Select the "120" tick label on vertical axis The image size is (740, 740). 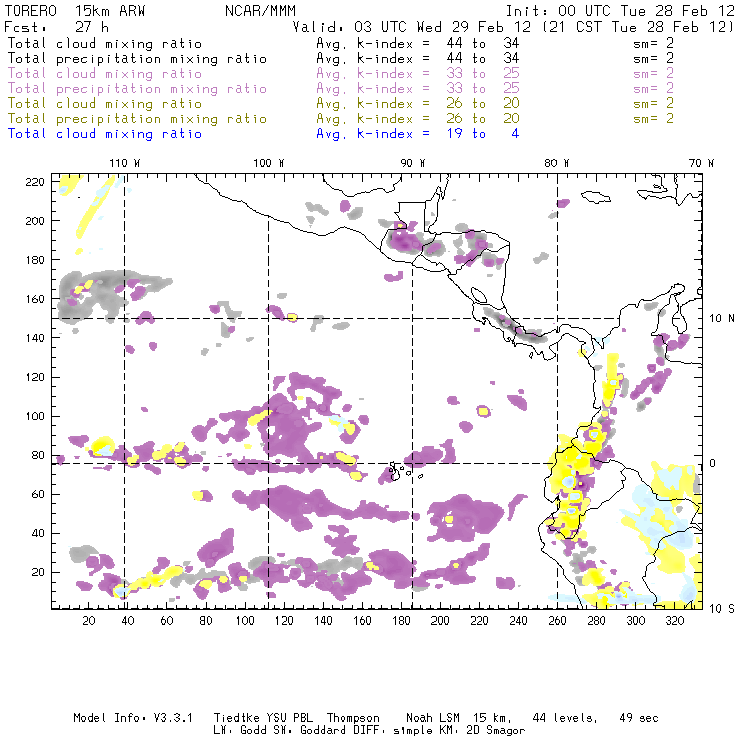(x=35, y=378)
